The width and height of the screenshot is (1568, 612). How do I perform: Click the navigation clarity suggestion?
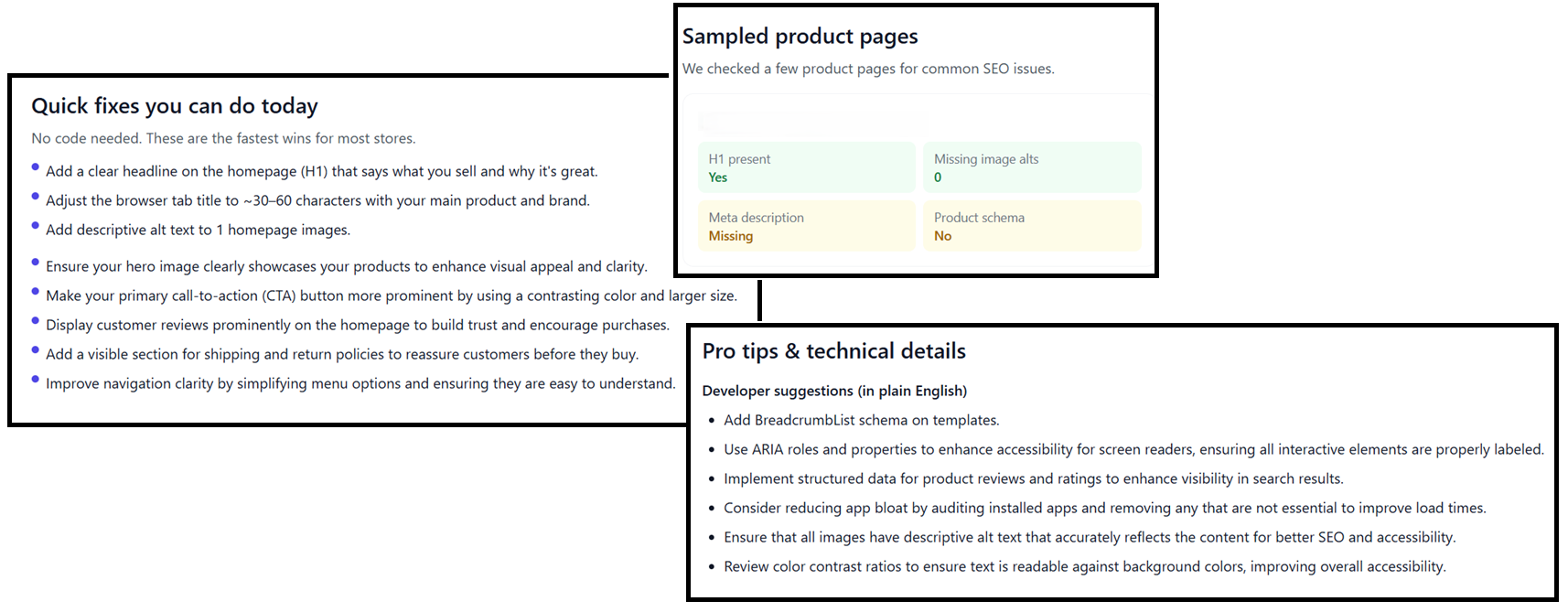click(x=360, y=383)
